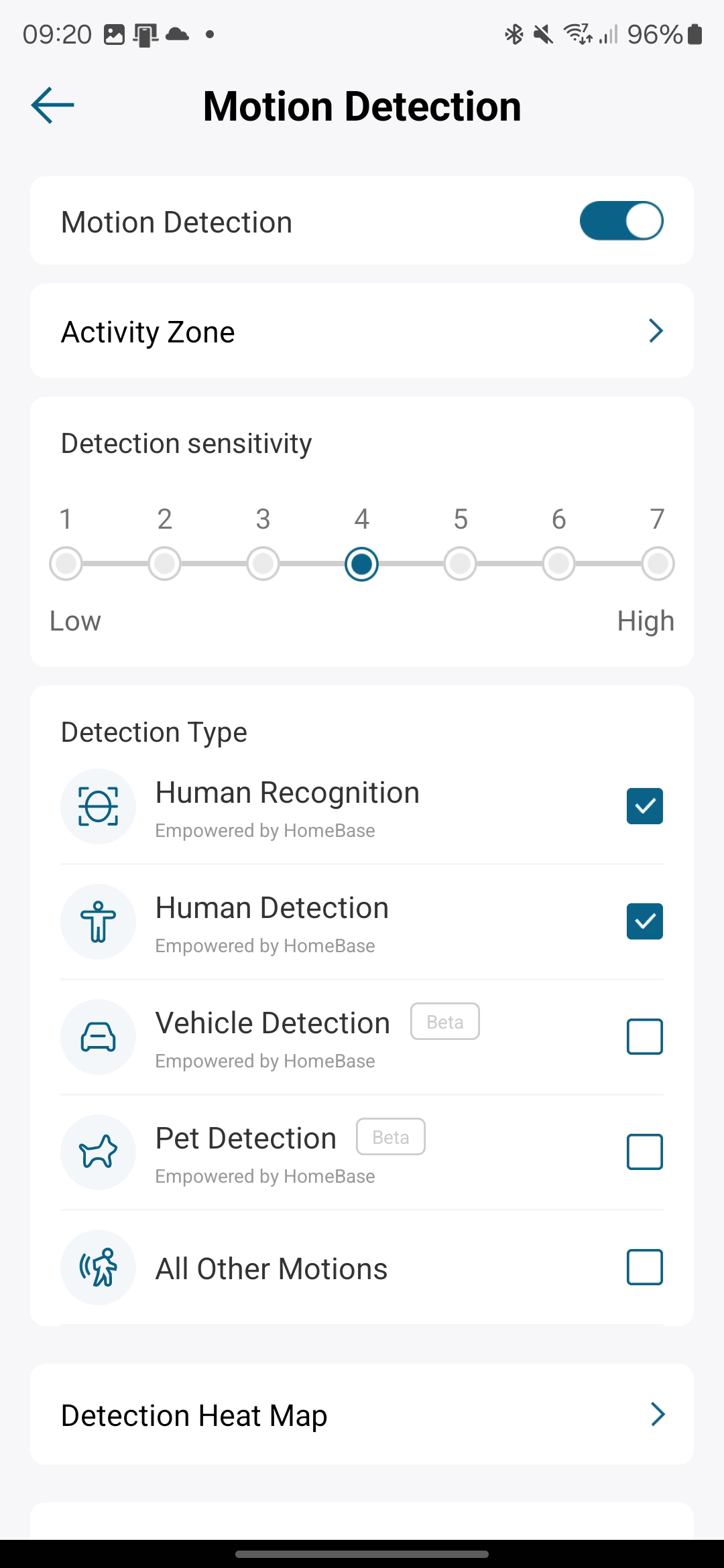Screen dimensions: 724x1568
Task: Tap the Human Detection person icon
Action: pyautogui.click(x=99, y=921)
